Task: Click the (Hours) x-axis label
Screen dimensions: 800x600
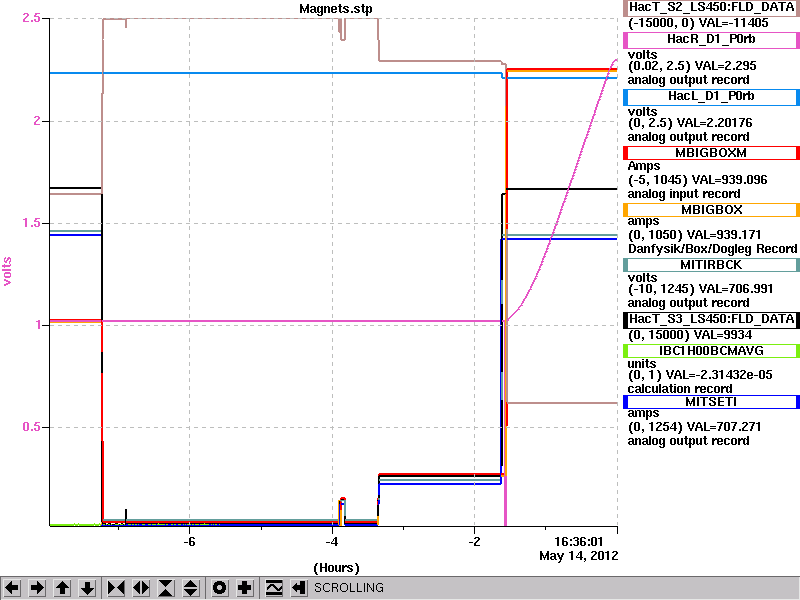Action: 336,568
